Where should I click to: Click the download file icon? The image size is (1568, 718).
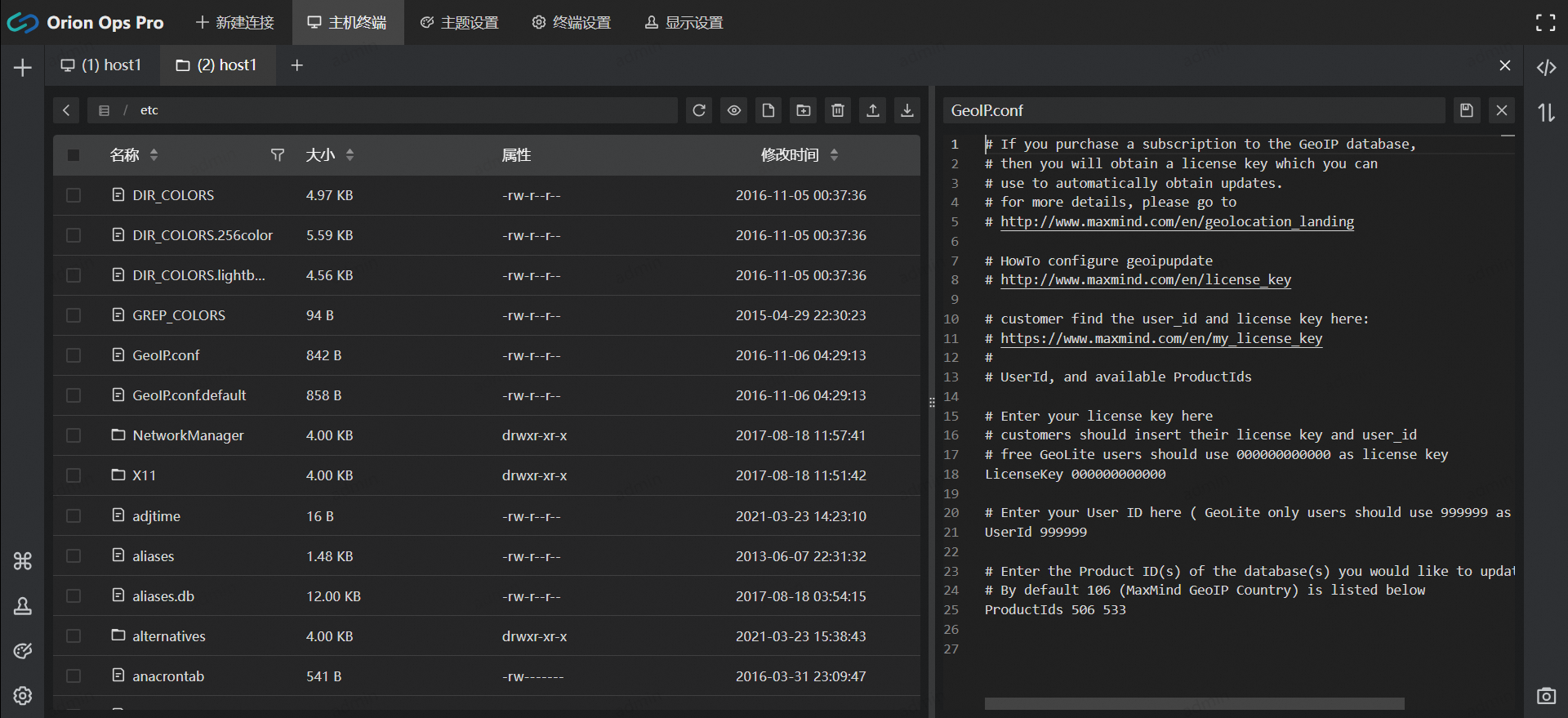coord(907,110)
